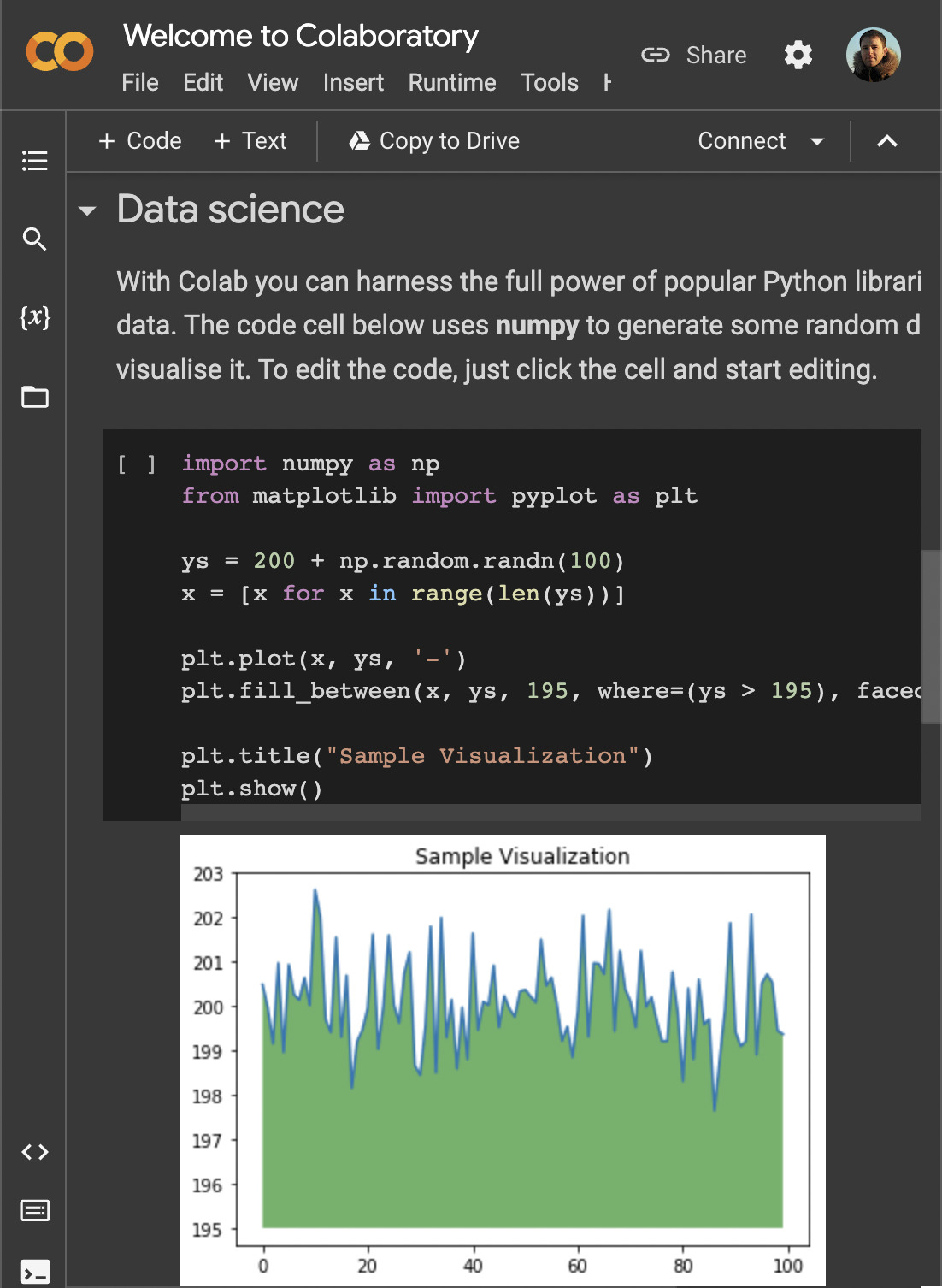Open the table of contents sidebar
Screen dimensions: 942x1288
[34, 161]
